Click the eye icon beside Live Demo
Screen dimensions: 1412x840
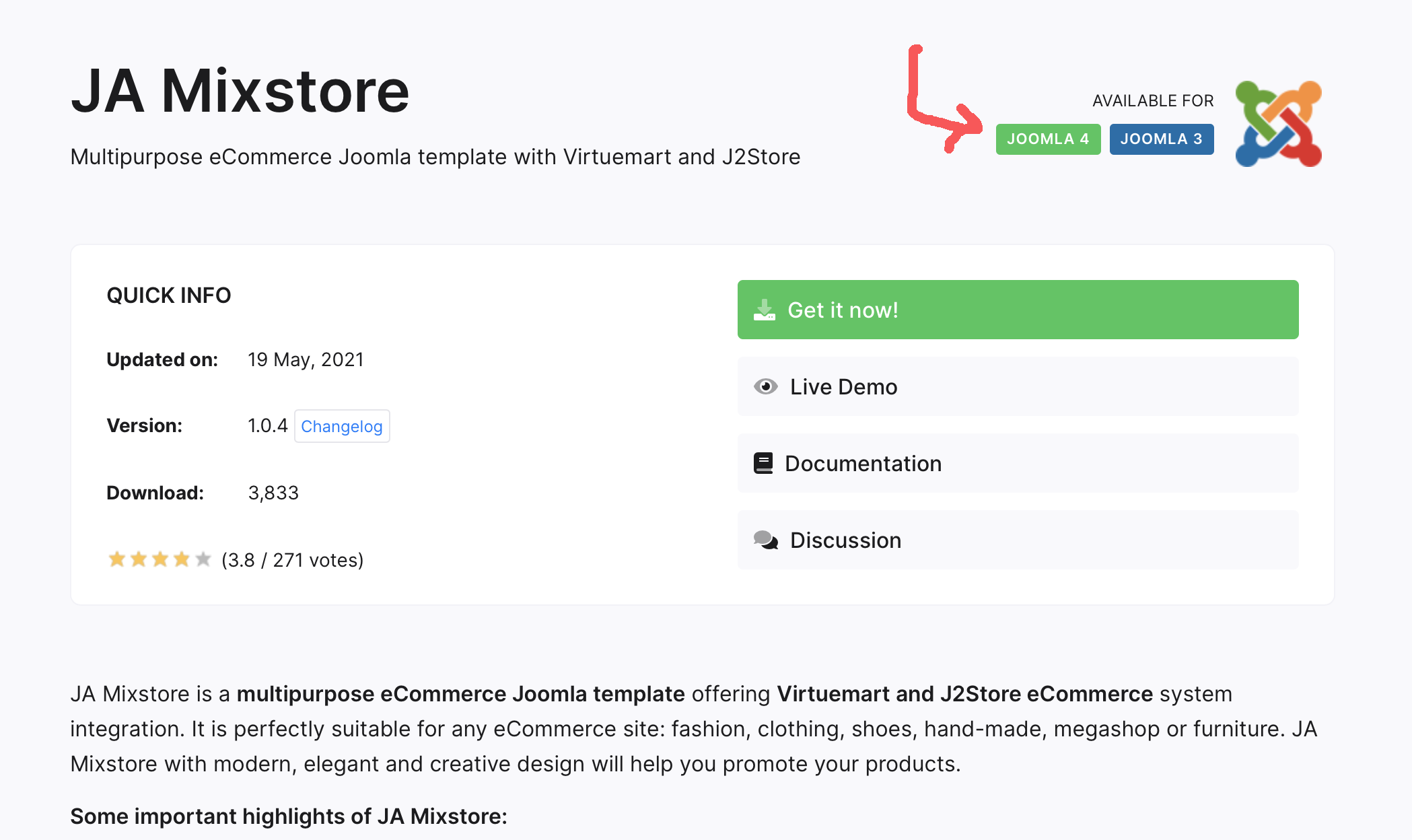pyautogui.click(x=765, y=386)
